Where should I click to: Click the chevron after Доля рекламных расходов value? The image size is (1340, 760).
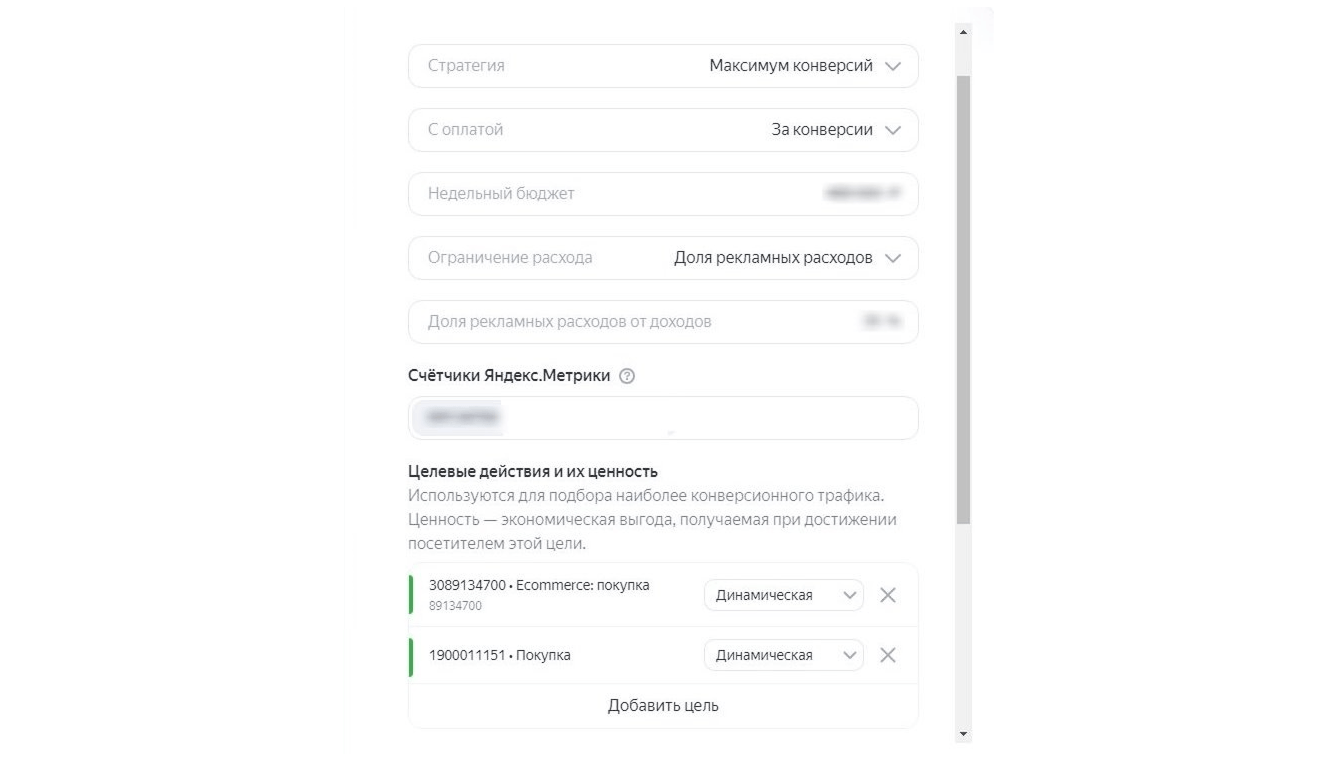pos(893,258)
